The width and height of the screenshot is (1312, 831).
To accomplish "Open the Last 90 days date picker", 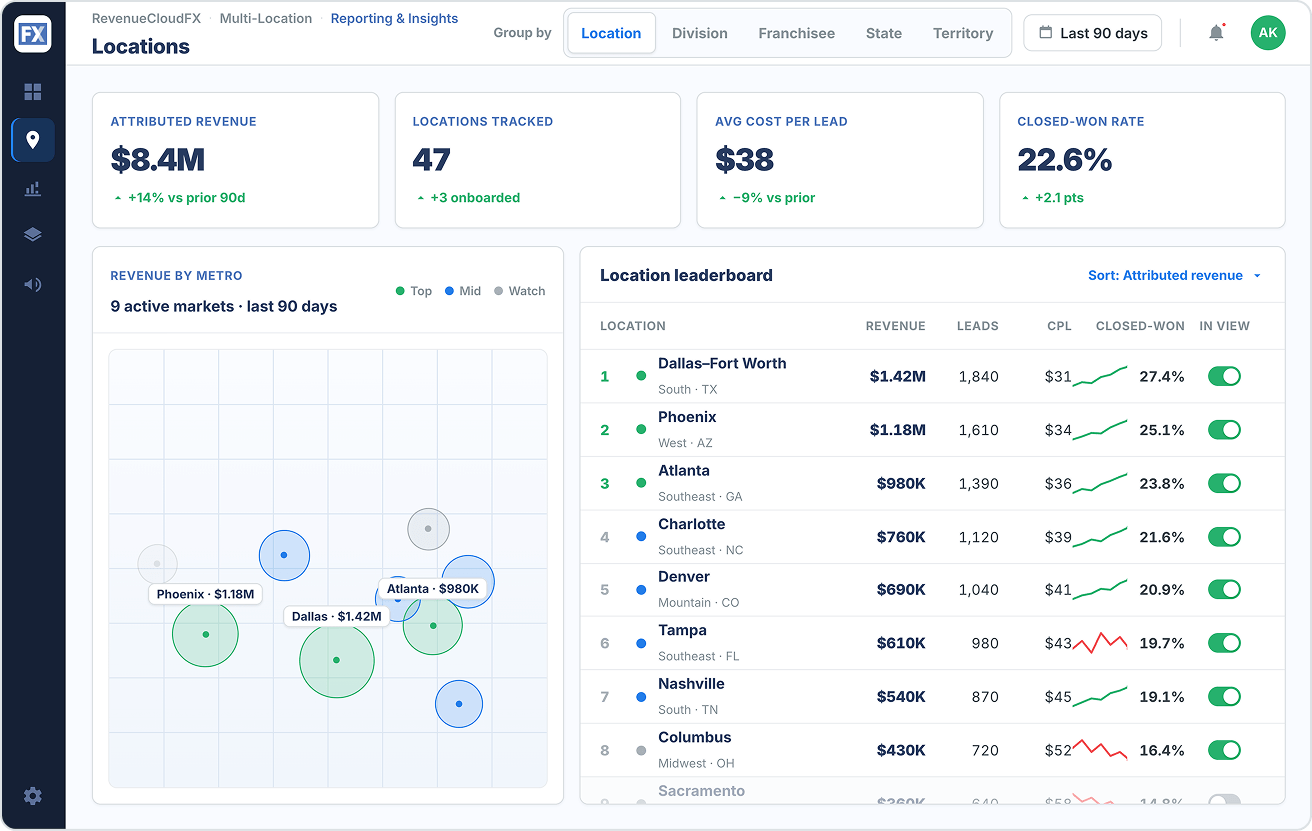I will [1093, 33].
